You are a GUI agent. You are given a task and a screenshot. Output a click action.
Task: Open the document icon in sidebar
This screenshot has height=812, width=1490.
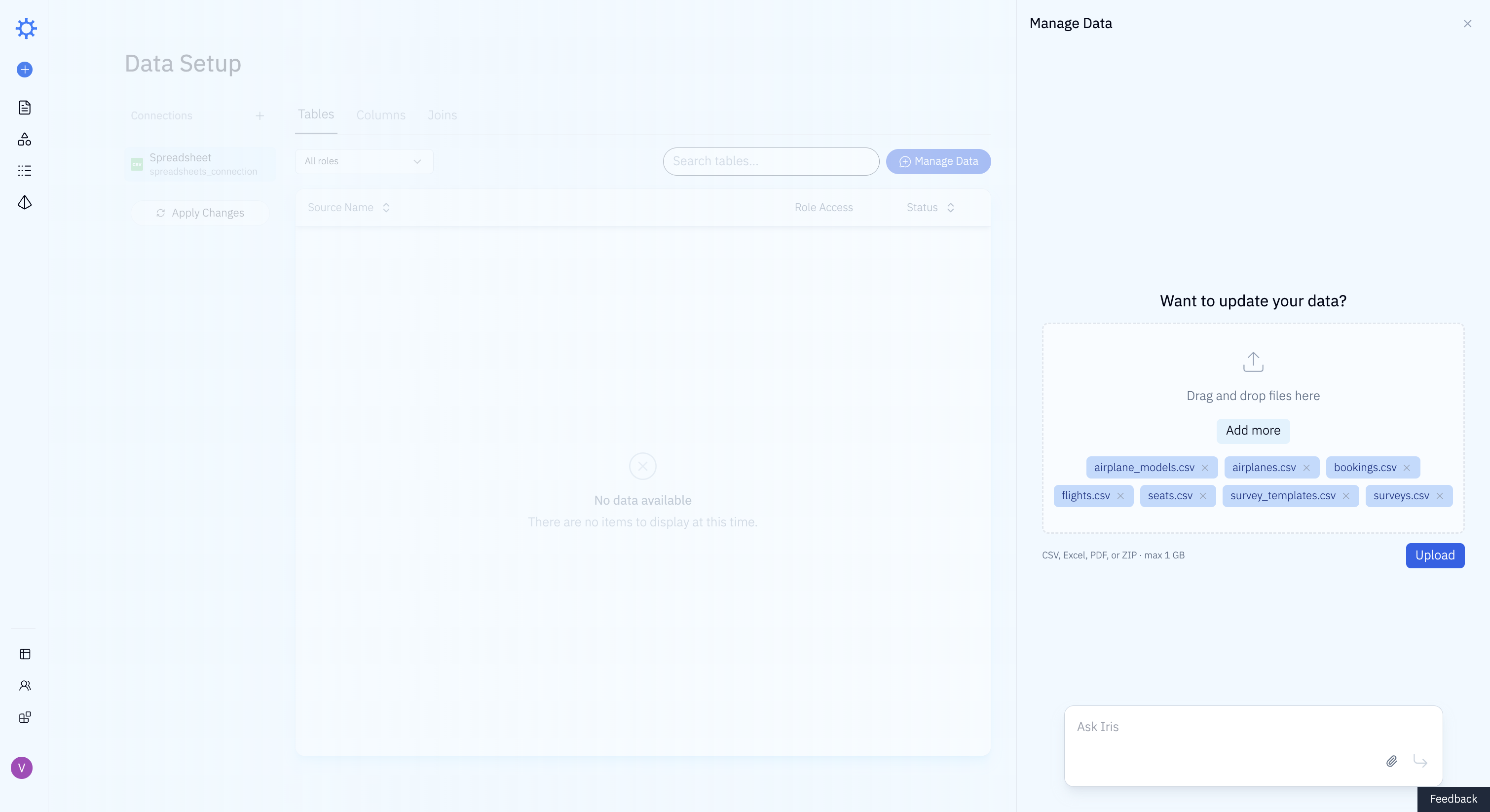click(25, 108)
